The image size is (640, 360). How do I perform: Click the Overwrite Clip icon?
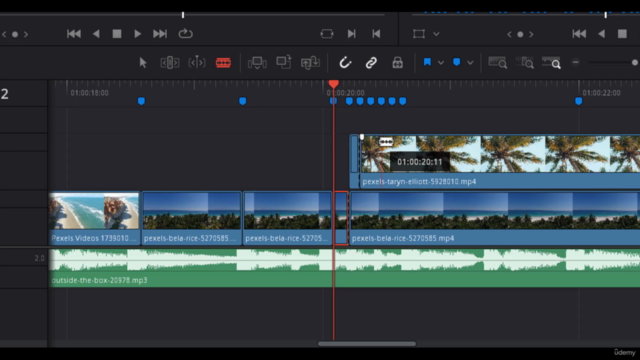(284, 62)
